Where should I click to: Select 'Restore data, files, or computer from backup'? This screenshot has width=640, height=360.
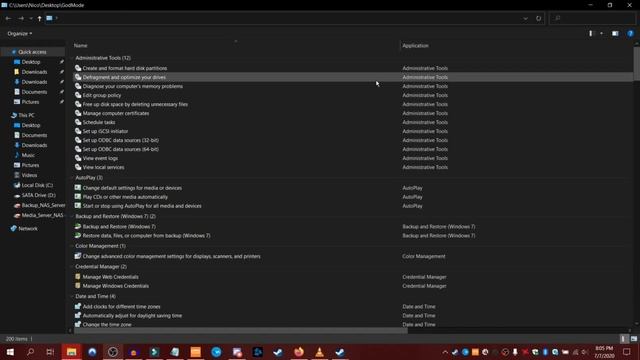pyautogui.click(x=146, y=236)
